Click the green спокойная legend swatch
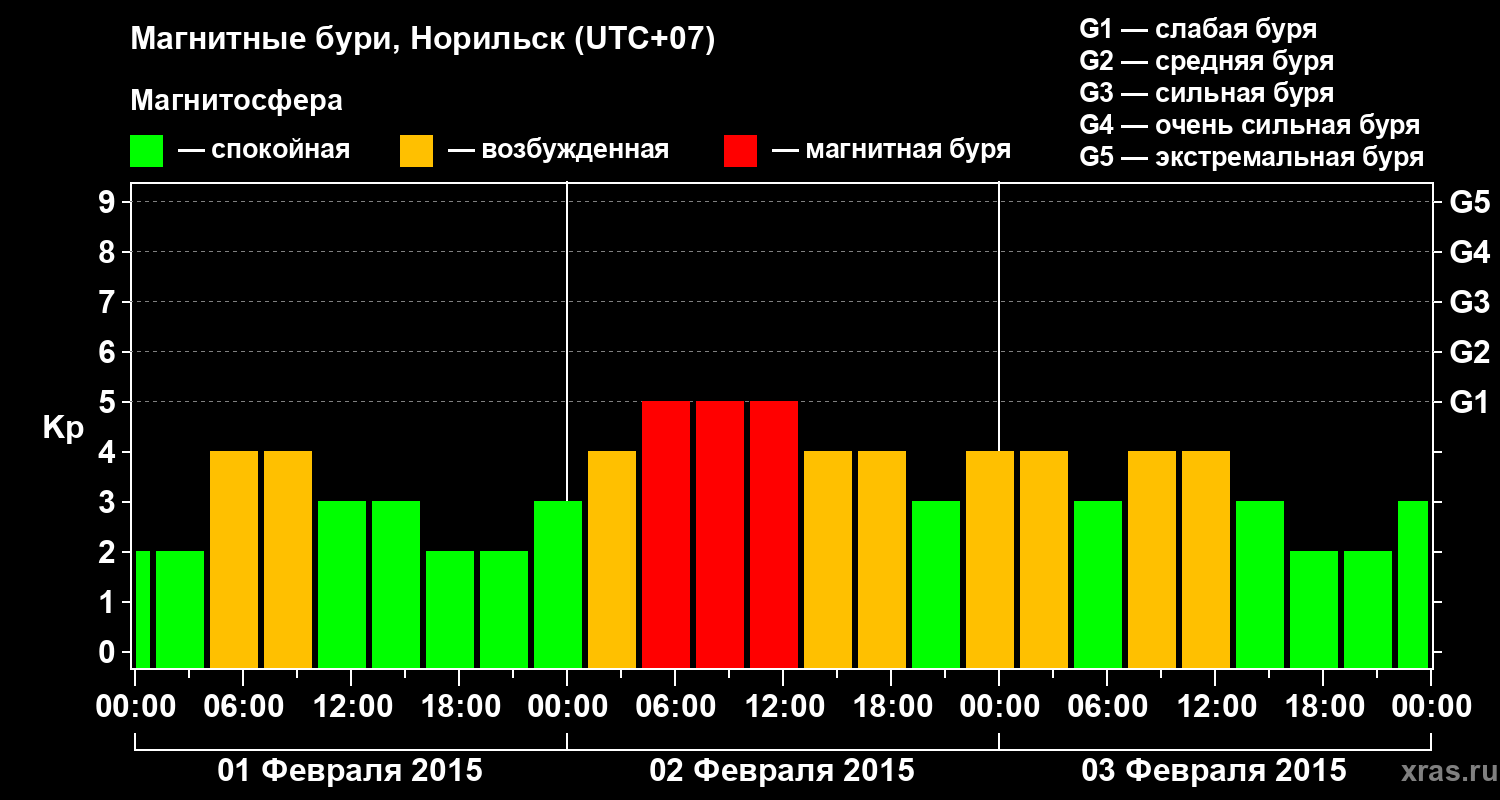Image resolution: width=1500 pixels, height=800 pixels. [x=146, y=151]
